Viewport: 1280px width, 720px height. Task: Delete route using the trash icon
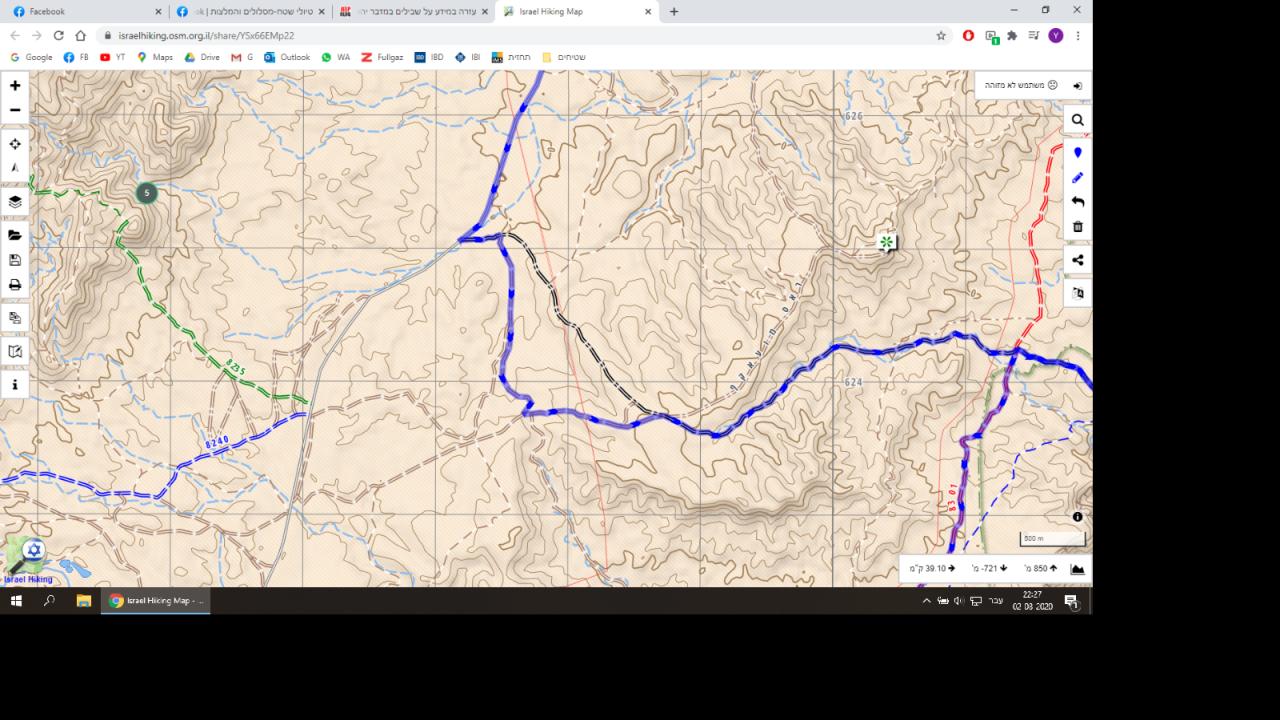(1077, 227)
